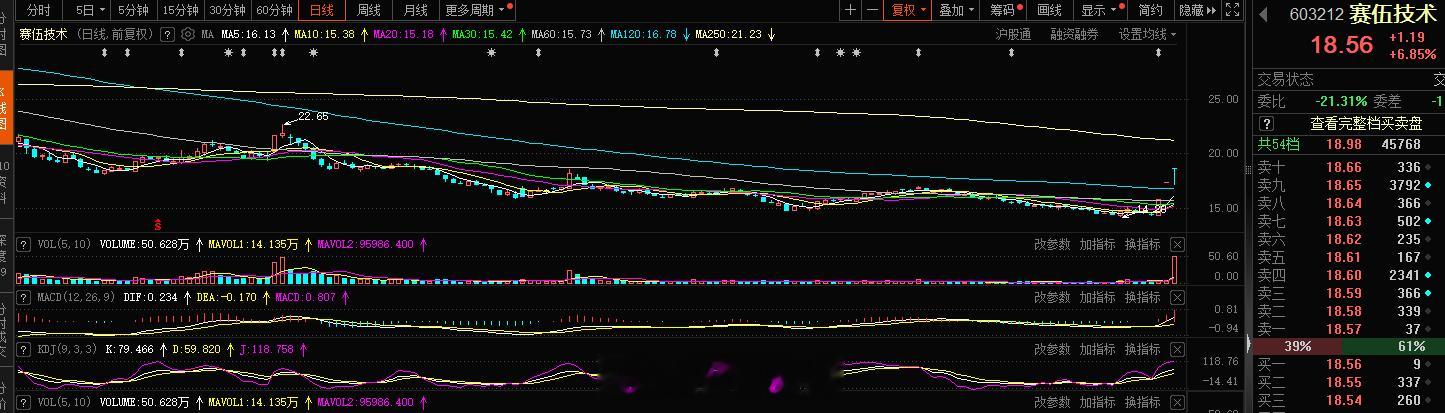Zoom out chart with minus icon
This screenshot has height=413, width=1445.
(873, 10)
